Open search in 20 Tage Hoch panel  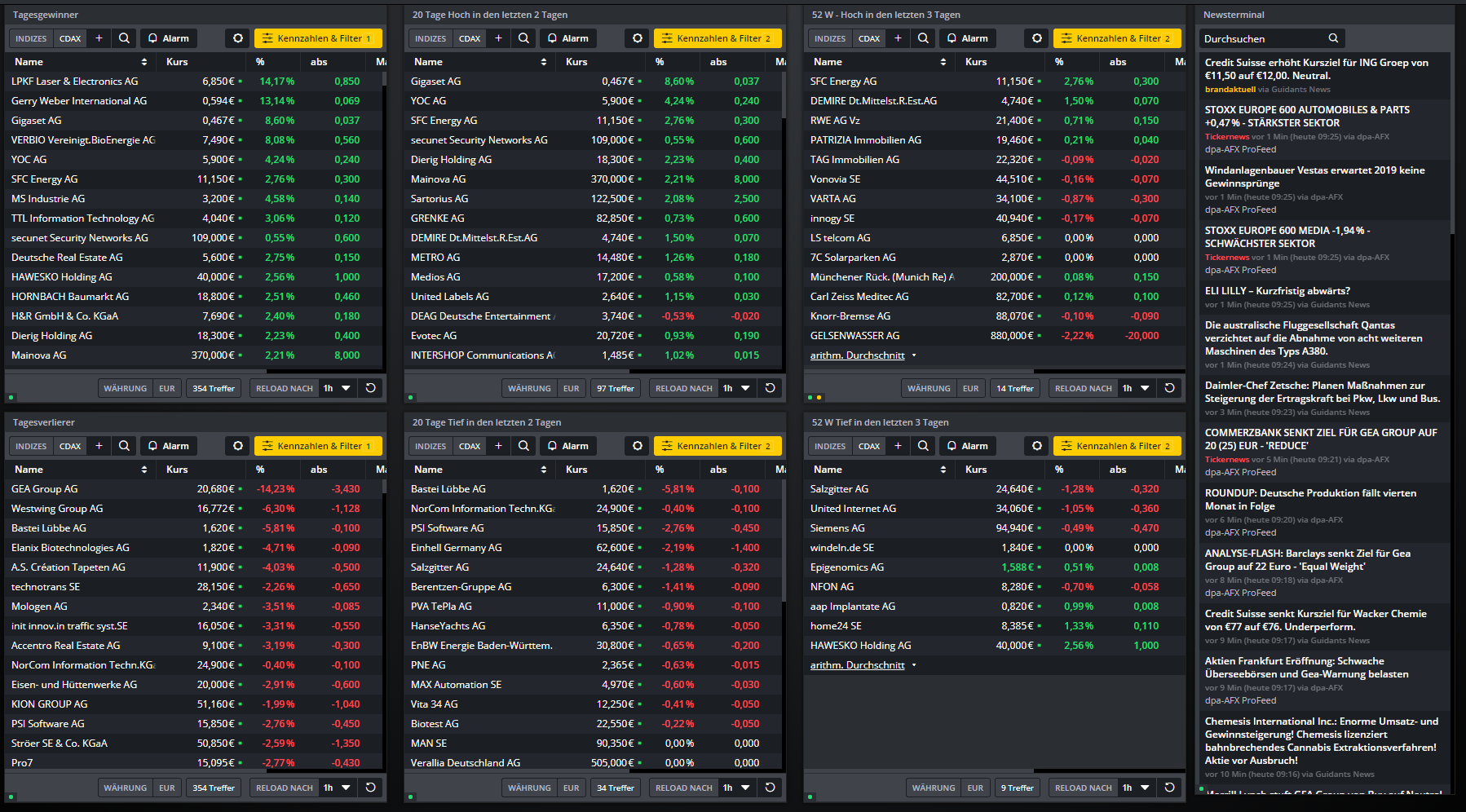pyautogui.click(x=523, y=38)
